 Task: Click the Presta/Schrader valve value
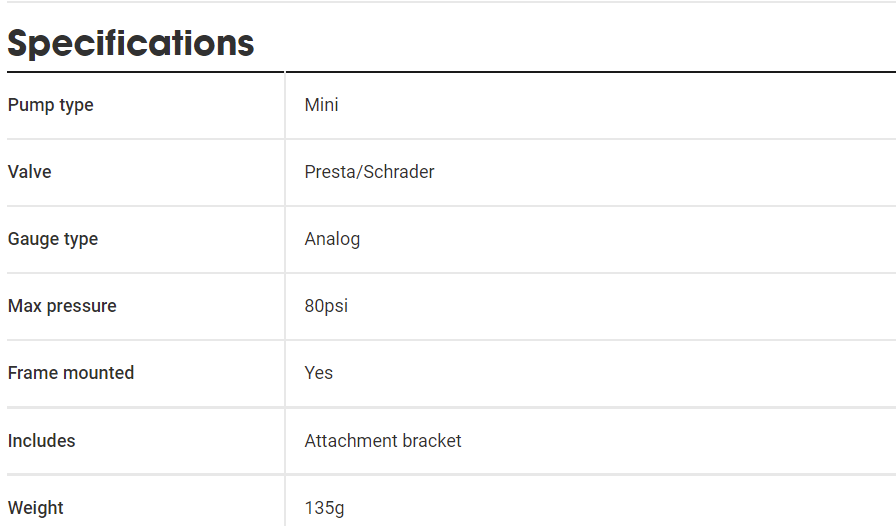pos(369,172)
